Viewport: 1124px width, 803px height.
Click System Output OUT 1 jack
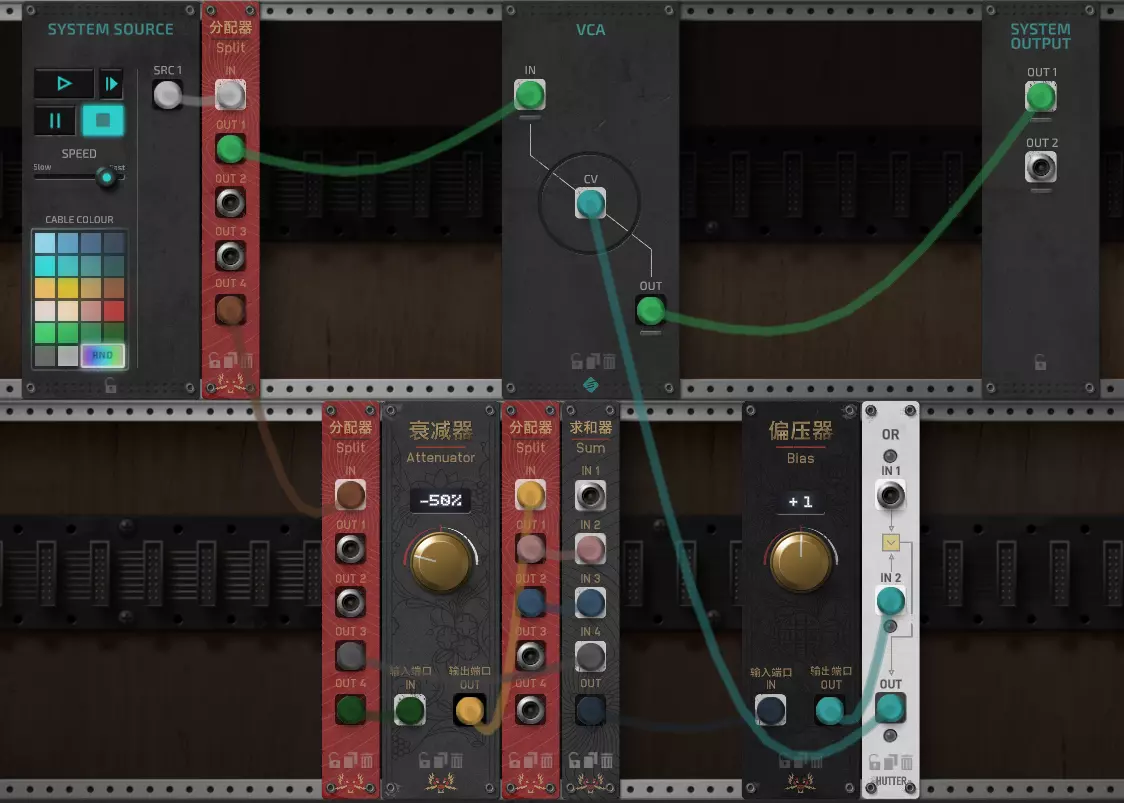point(1041,97)
